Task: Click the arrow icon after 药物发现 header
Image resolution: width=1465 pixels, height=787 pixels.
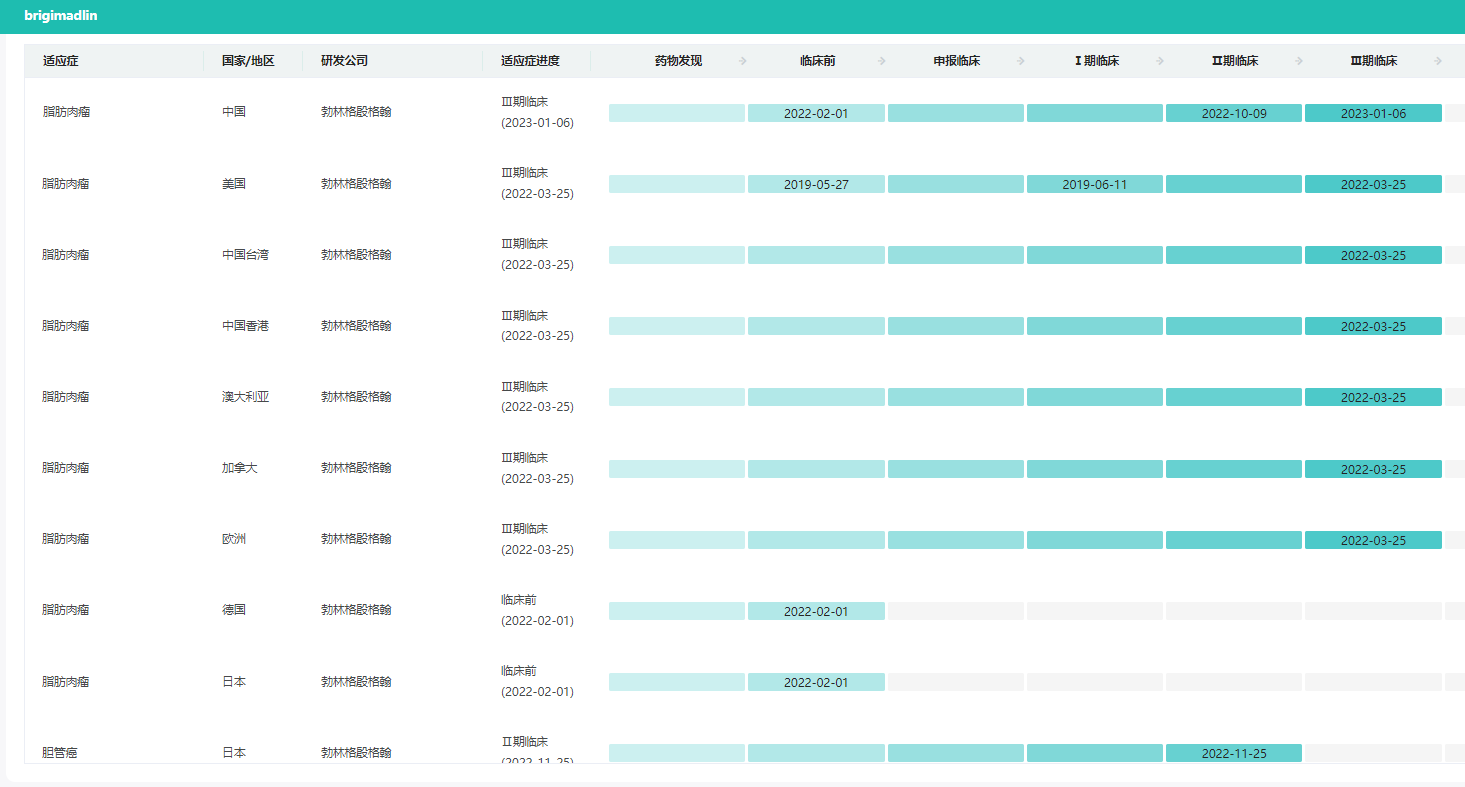Action: 742,61
